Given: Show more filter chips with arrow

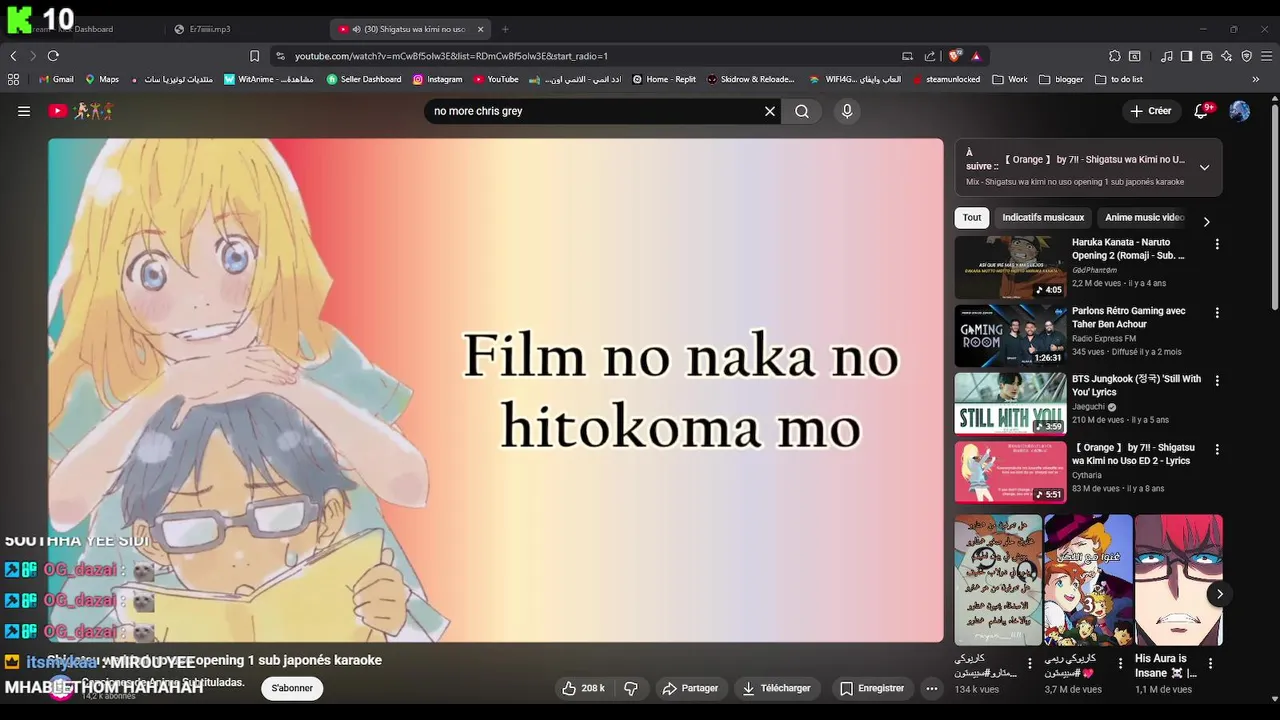Looking at the screenshot, I should [x=1206, y=222].
